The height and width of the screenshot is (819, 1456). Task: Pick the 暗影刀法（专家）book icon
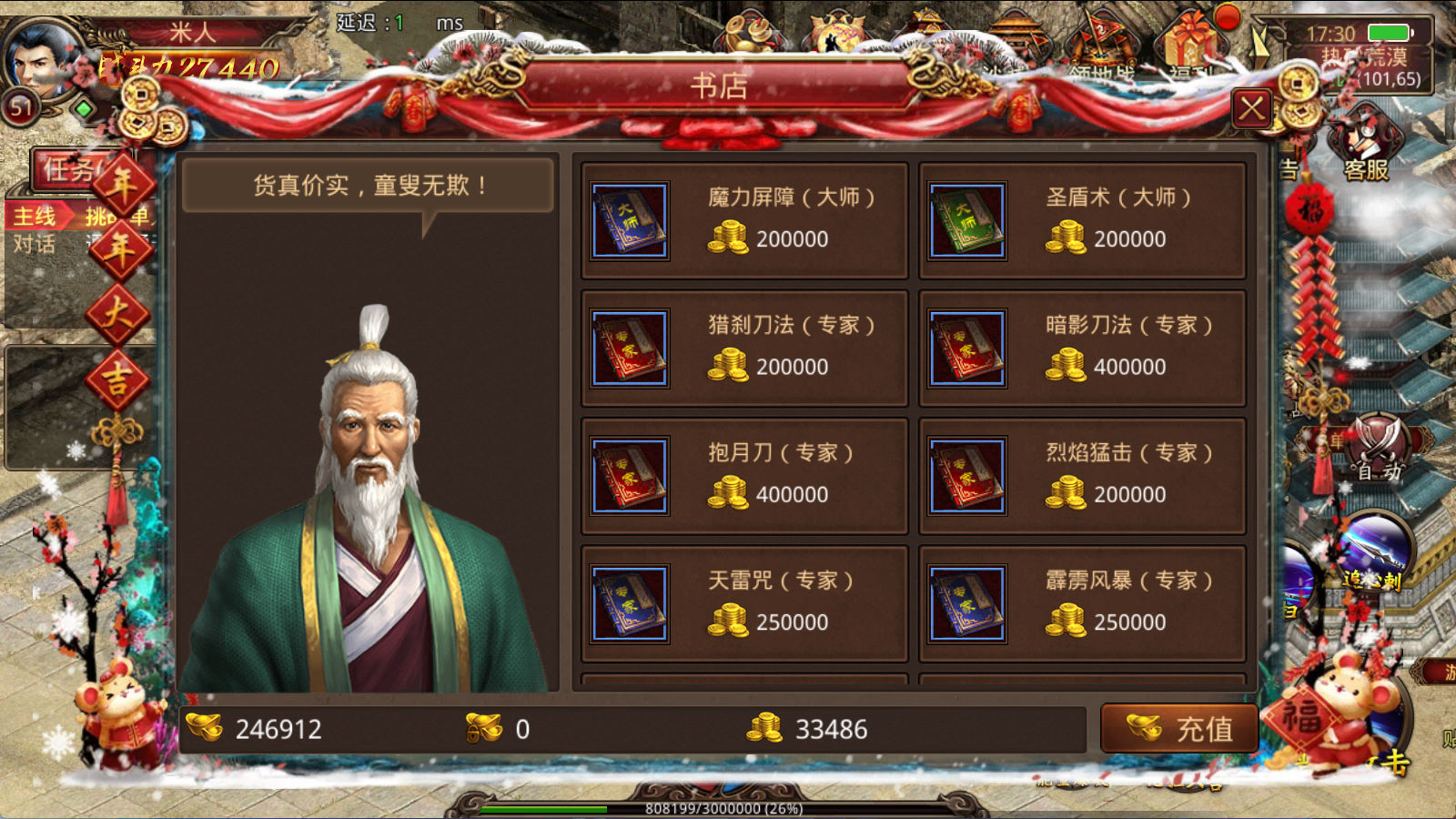[967, 349]
